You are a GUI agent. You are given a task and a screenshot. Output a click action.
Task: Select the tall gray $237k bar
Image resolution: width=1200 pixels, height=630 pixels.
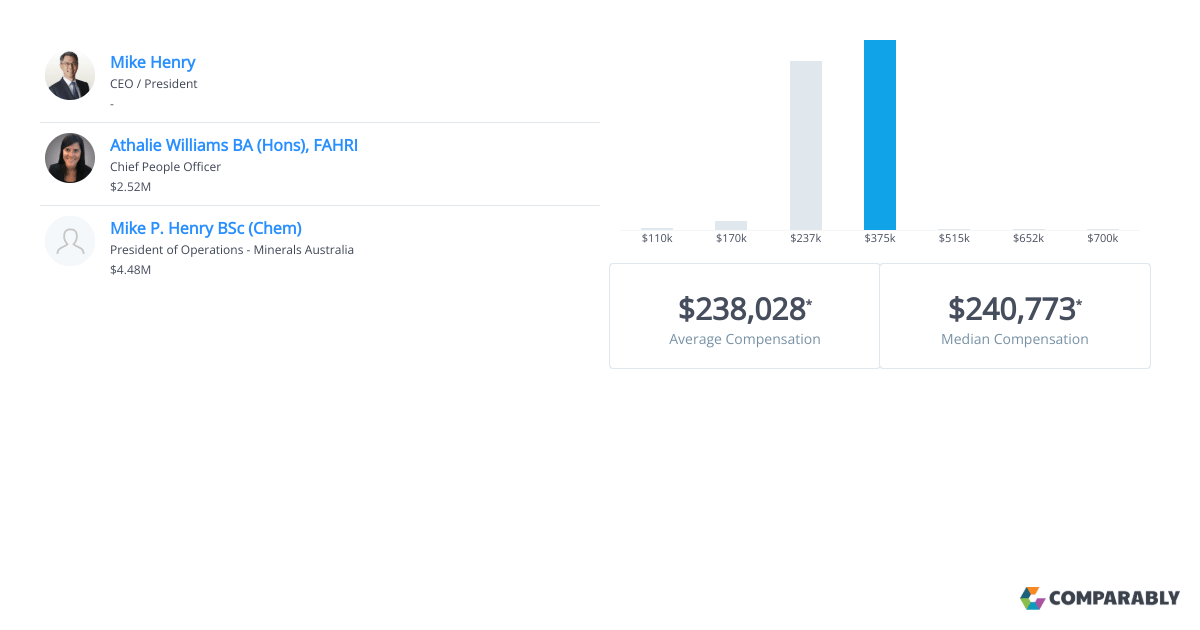(x=805, y=145)
